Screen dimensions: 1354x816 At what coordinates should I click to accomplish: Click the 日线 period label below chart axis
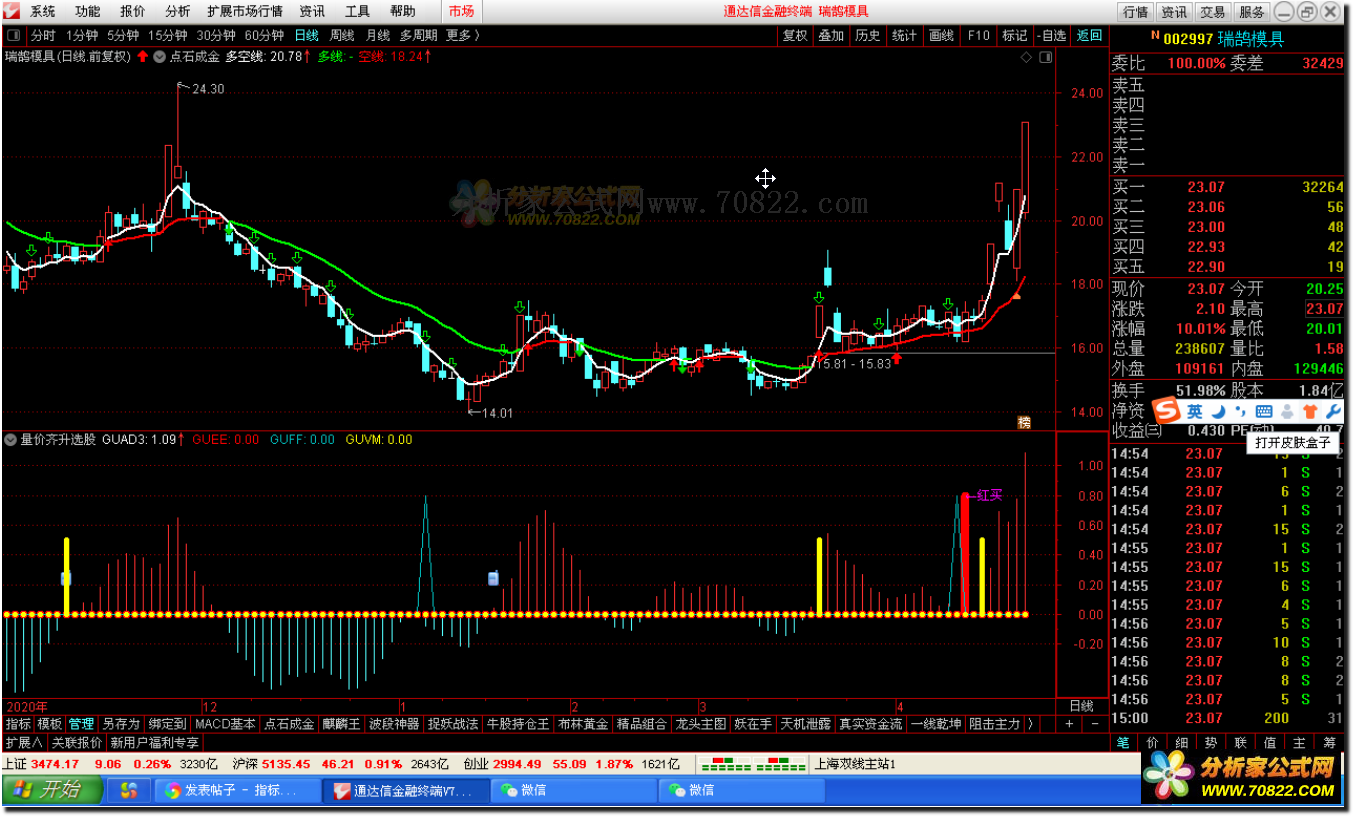(x=1082, y=706)
